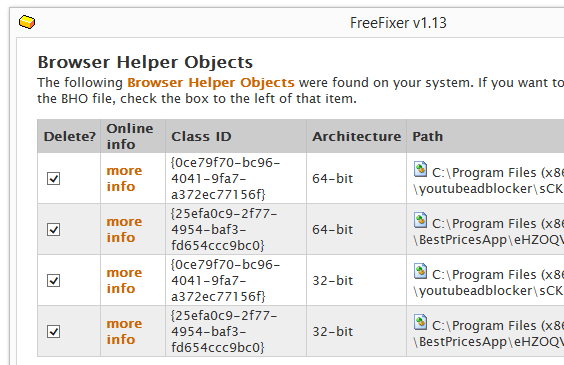Select class ID text in first table row
Viewport: 564px width, 365px height.
(226, 178)
